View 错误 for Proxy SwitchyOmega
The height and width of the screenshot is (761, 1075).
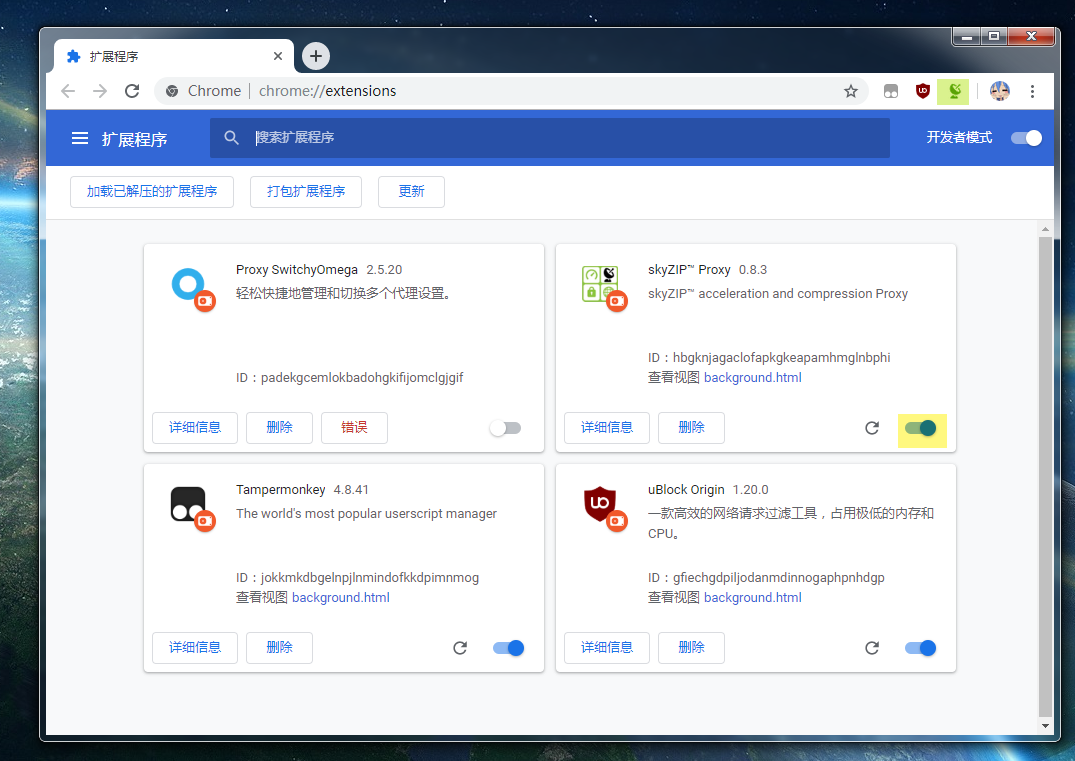click(354, 428)
